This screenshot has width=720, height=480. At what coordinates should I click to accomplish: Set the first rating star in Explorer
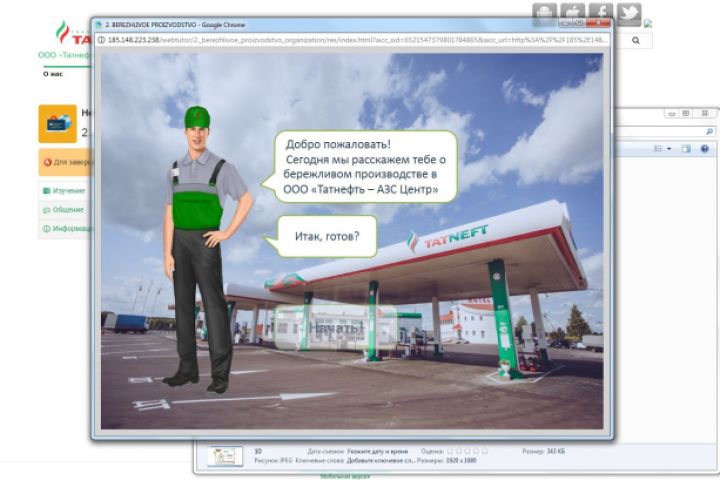[x=450, y=452]
